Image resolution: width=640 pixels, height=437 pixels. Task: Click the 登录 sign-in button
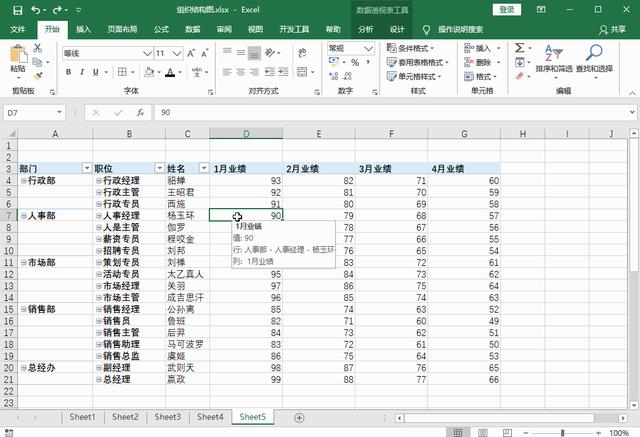point(507,10)
